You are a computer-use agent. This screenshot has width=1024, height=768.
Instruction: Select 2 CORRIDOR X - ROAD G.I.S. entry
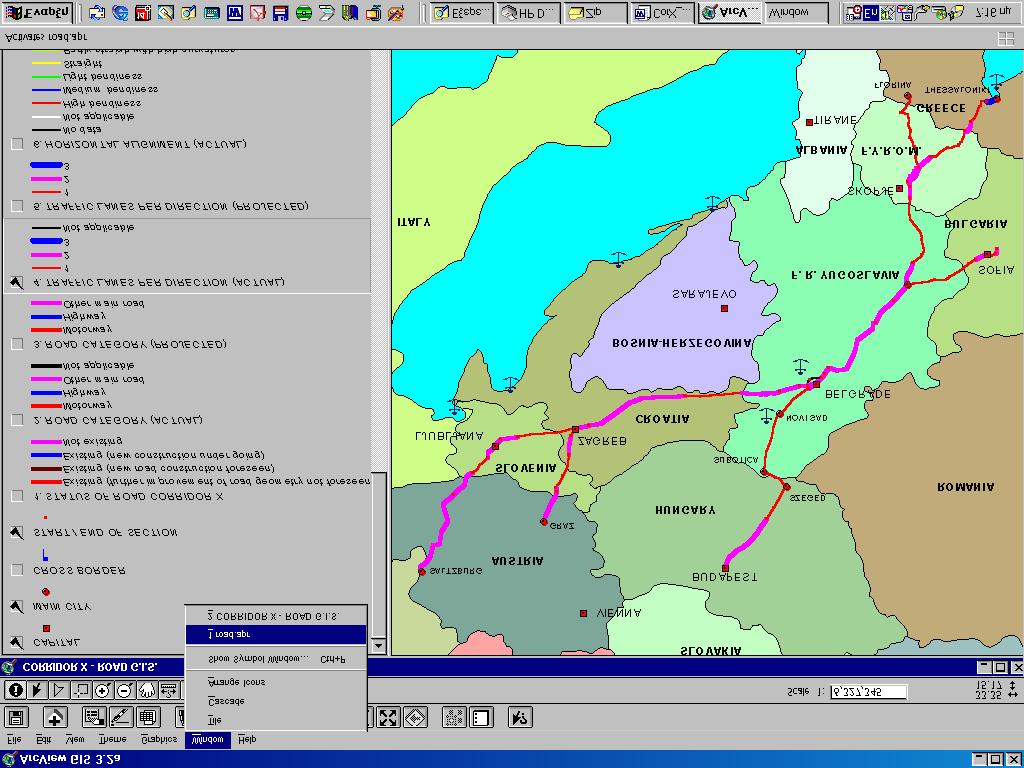(x=276, y=616)
